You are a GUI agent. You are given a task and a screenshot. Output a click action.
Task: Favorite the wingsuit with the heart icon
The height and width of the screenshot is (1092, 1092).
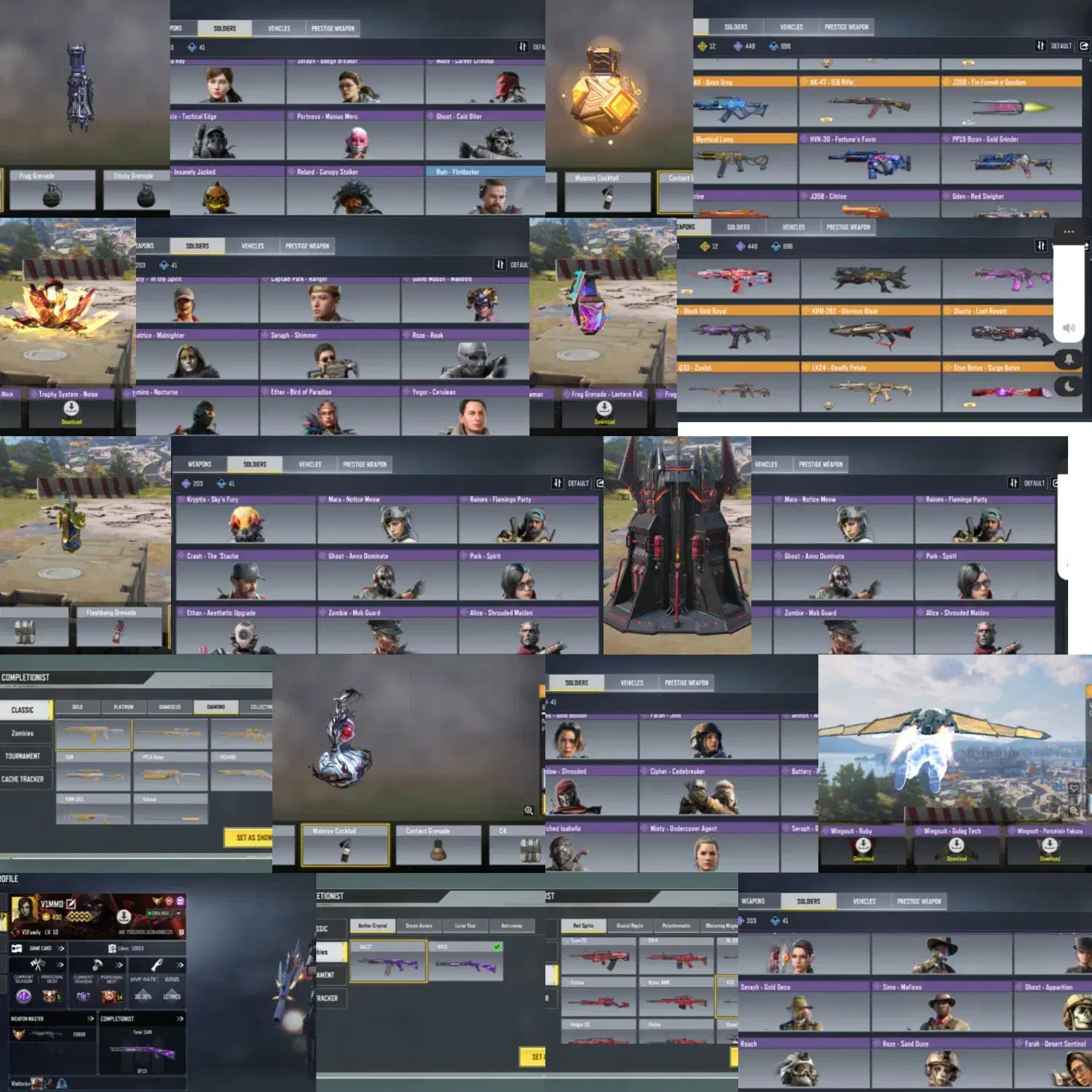(x=1074, y=788)
